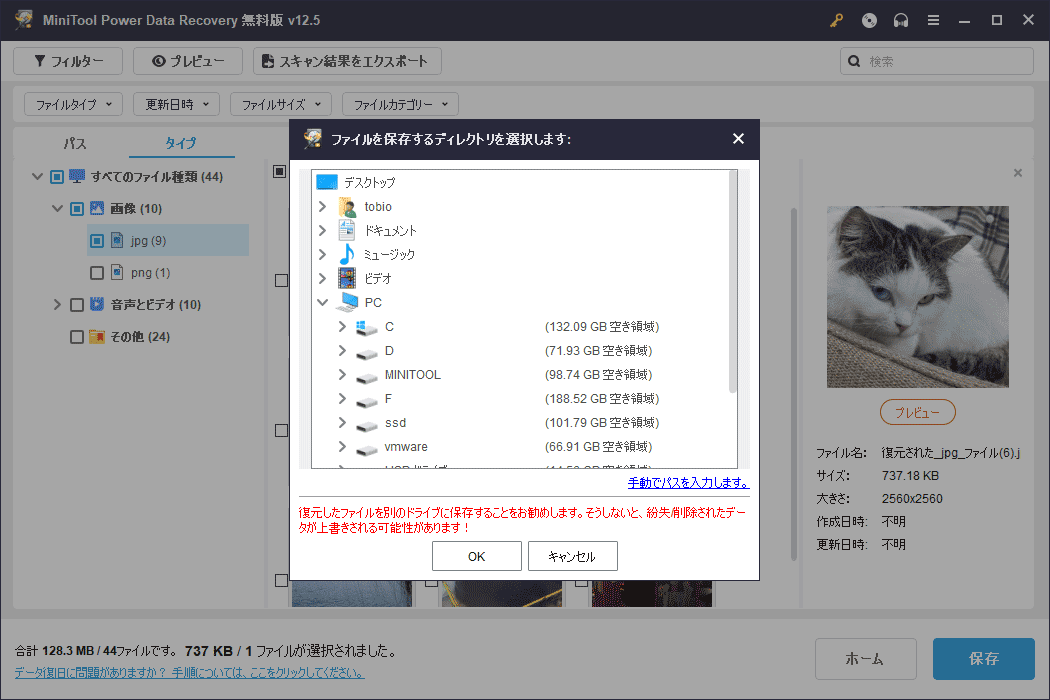The image size is (1050, 700).
Task: Open the ファイルタイプ dropdown filter
Action: (x=73, y=104)
